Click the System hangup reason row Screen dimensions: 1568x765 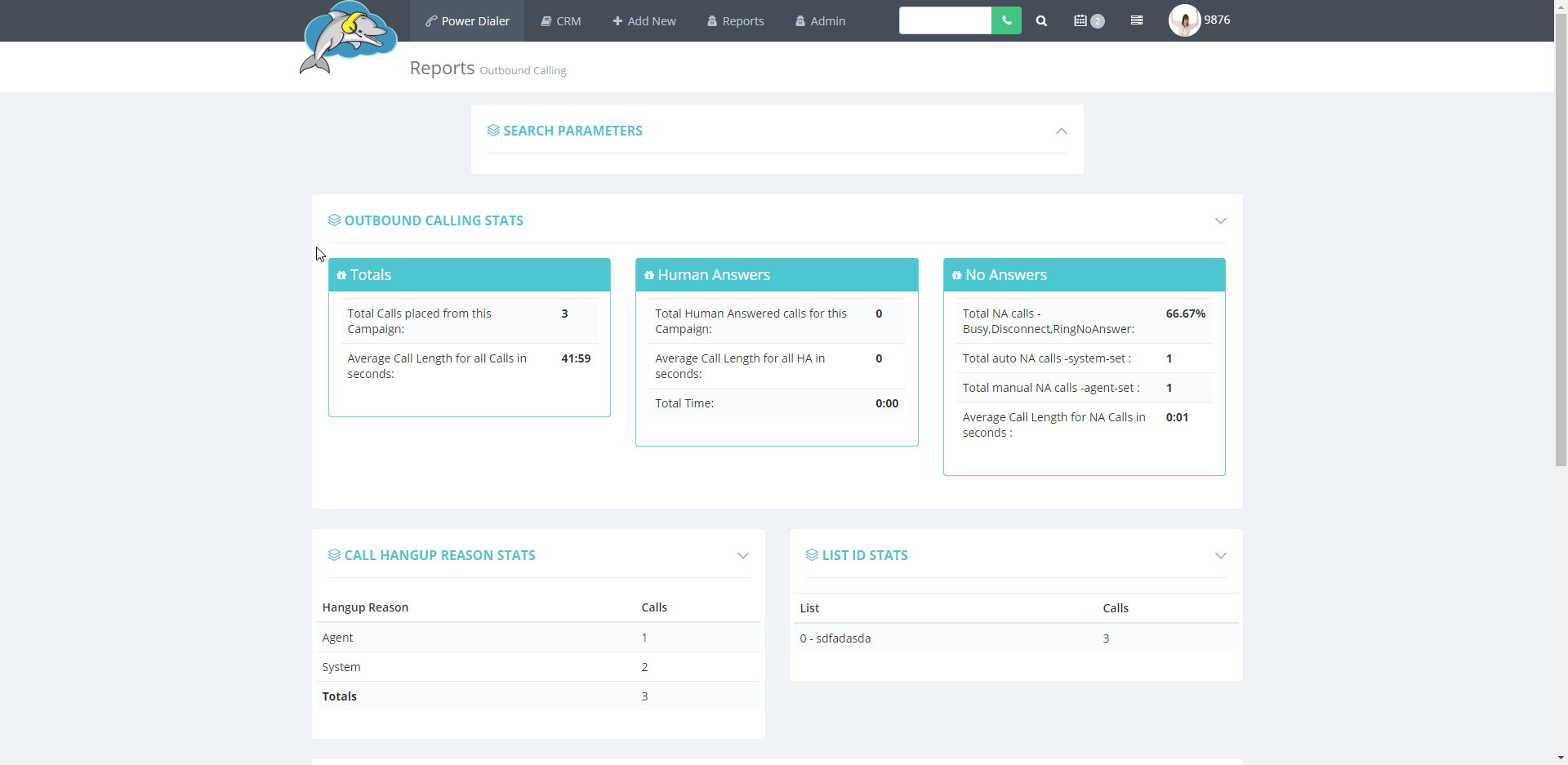[538, 667]
